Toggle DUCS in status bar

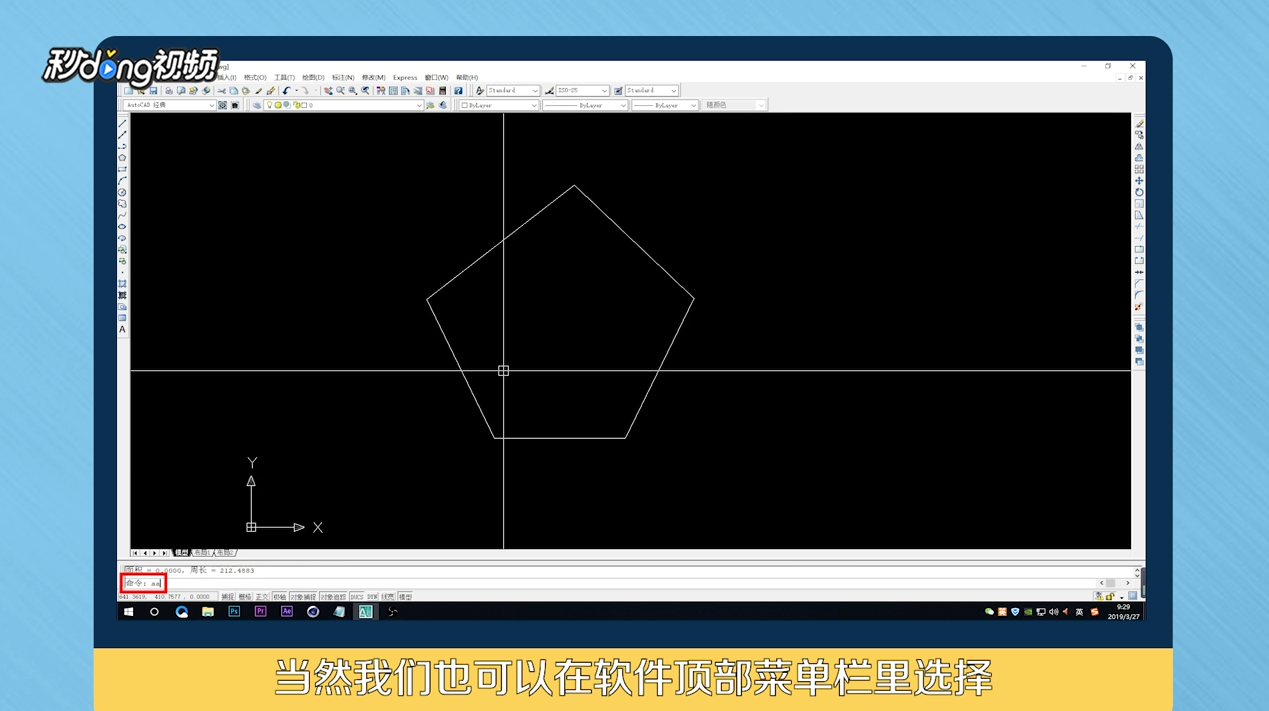[357, 597]
